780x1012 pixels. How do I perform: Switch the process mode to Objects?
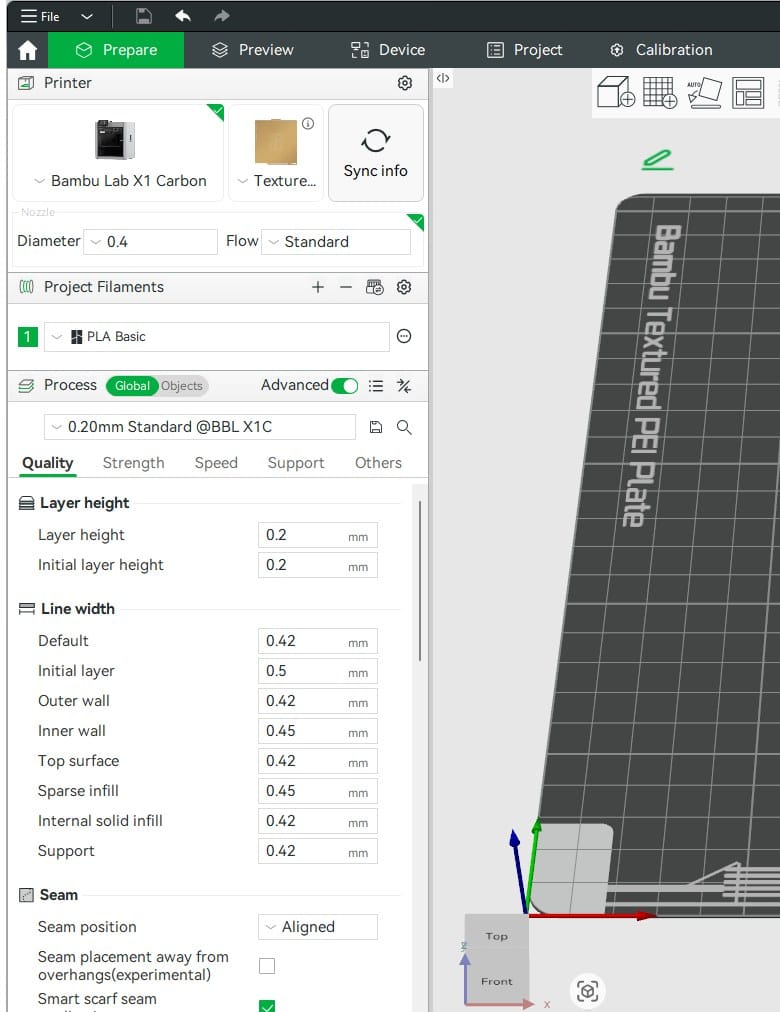pos(182,386)
